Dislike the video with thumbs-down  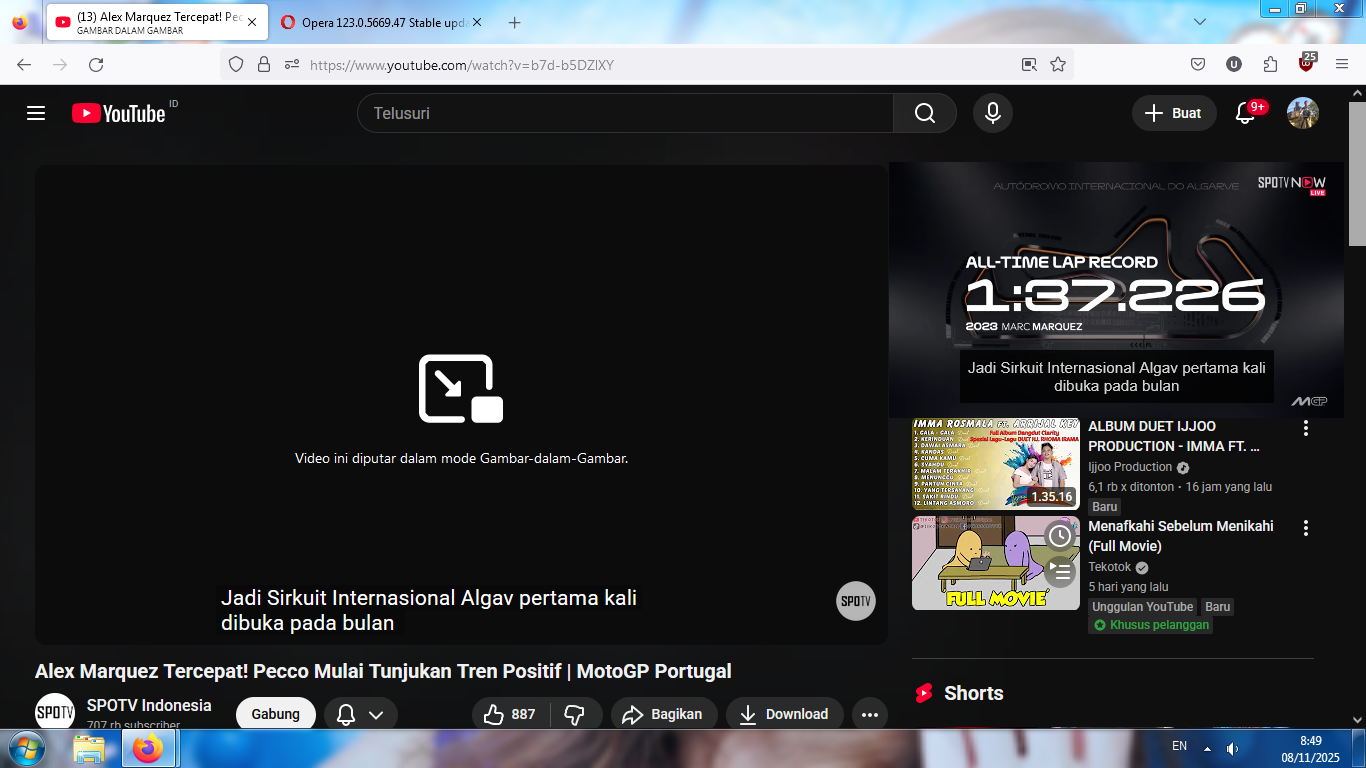(574, 714)
